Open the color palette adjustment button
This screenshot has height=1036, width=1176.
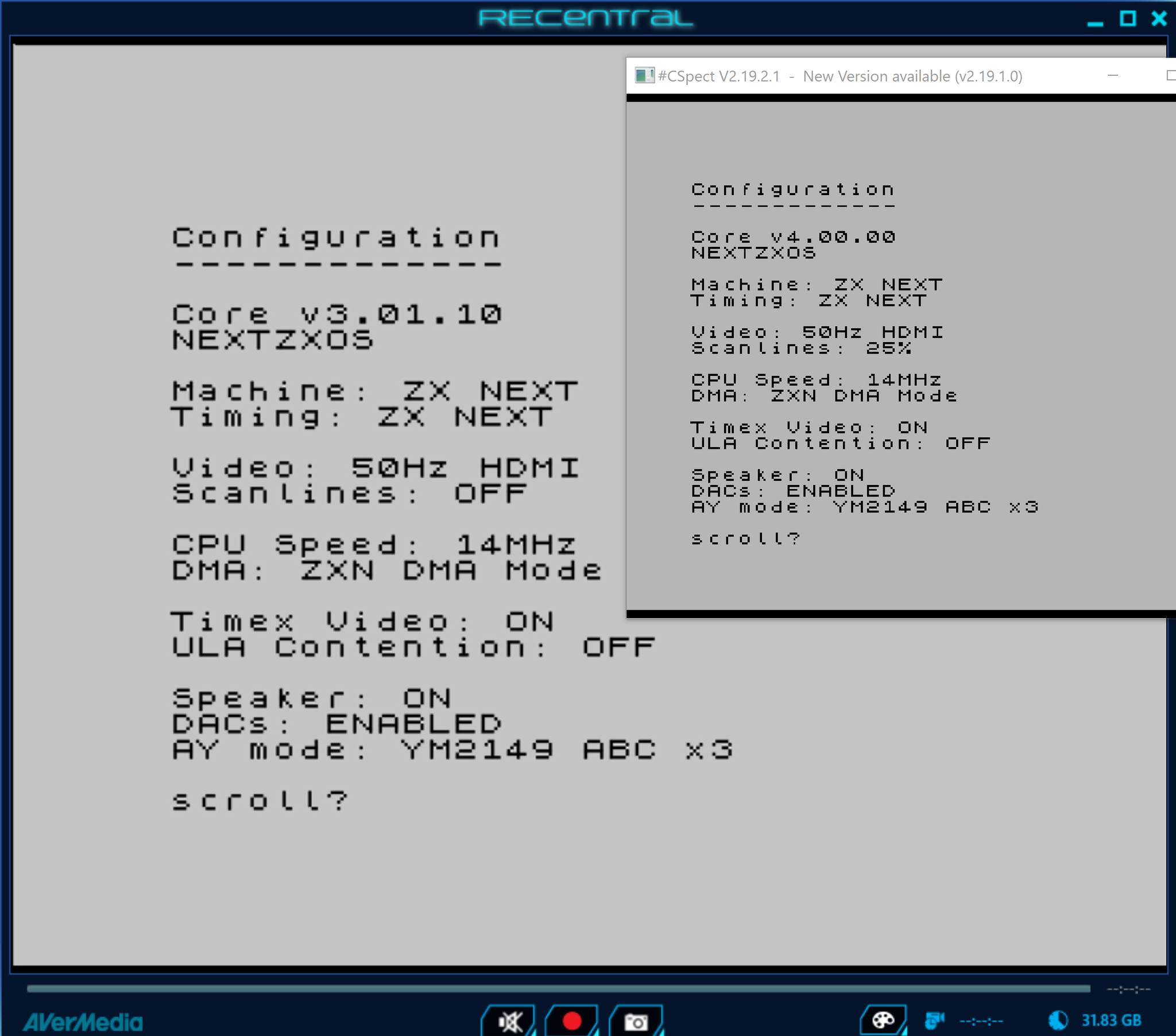(883, 1020)
